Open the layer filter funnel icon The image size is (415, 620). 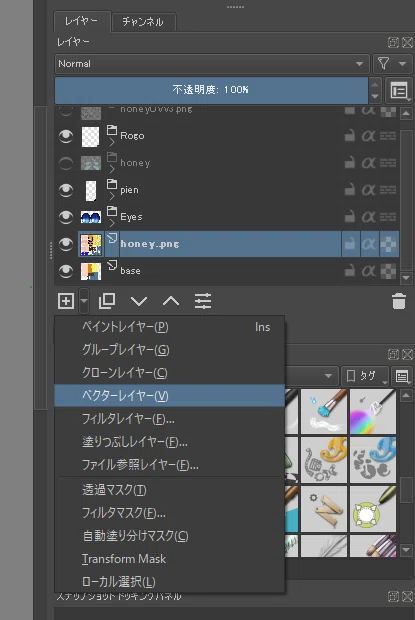click(x=383, y=64)
